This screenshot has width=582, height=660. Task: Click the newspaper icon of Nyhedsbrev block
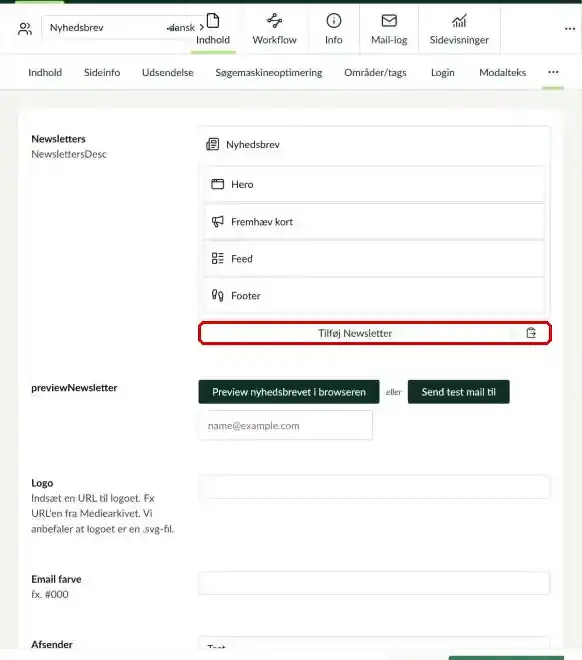click(x=213, y=144)
